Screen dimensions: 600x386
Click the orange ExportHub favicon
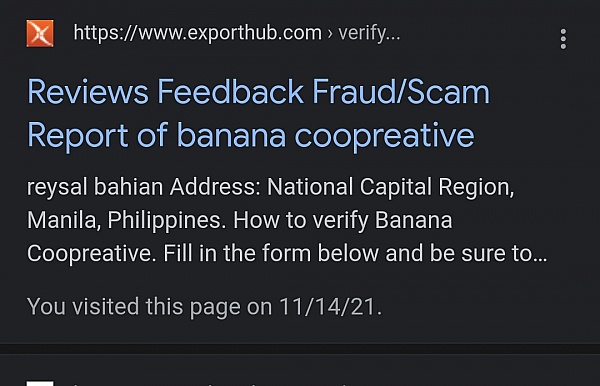click(40, 34)
